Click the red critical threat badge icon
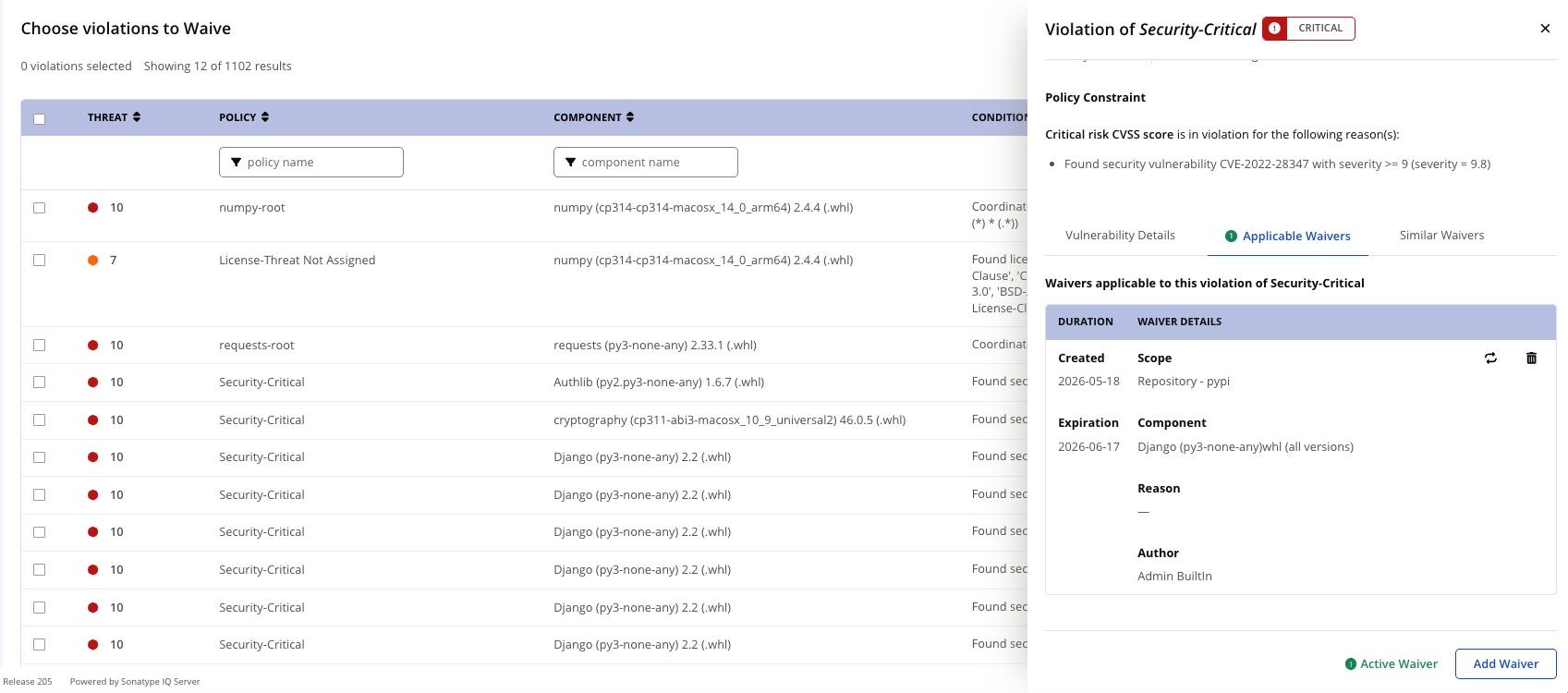Screen dimensions: 1568x693 1275,29
